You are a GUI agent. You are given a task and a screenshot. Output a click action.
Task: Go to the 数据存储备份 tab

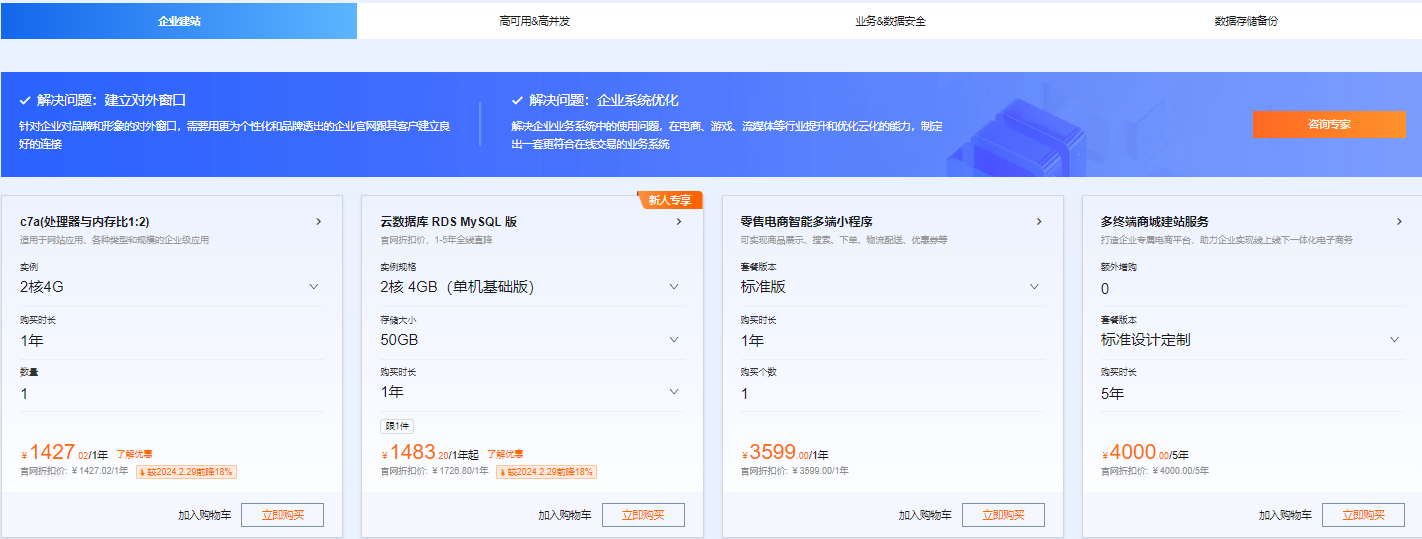click(x=1245, y=20)
